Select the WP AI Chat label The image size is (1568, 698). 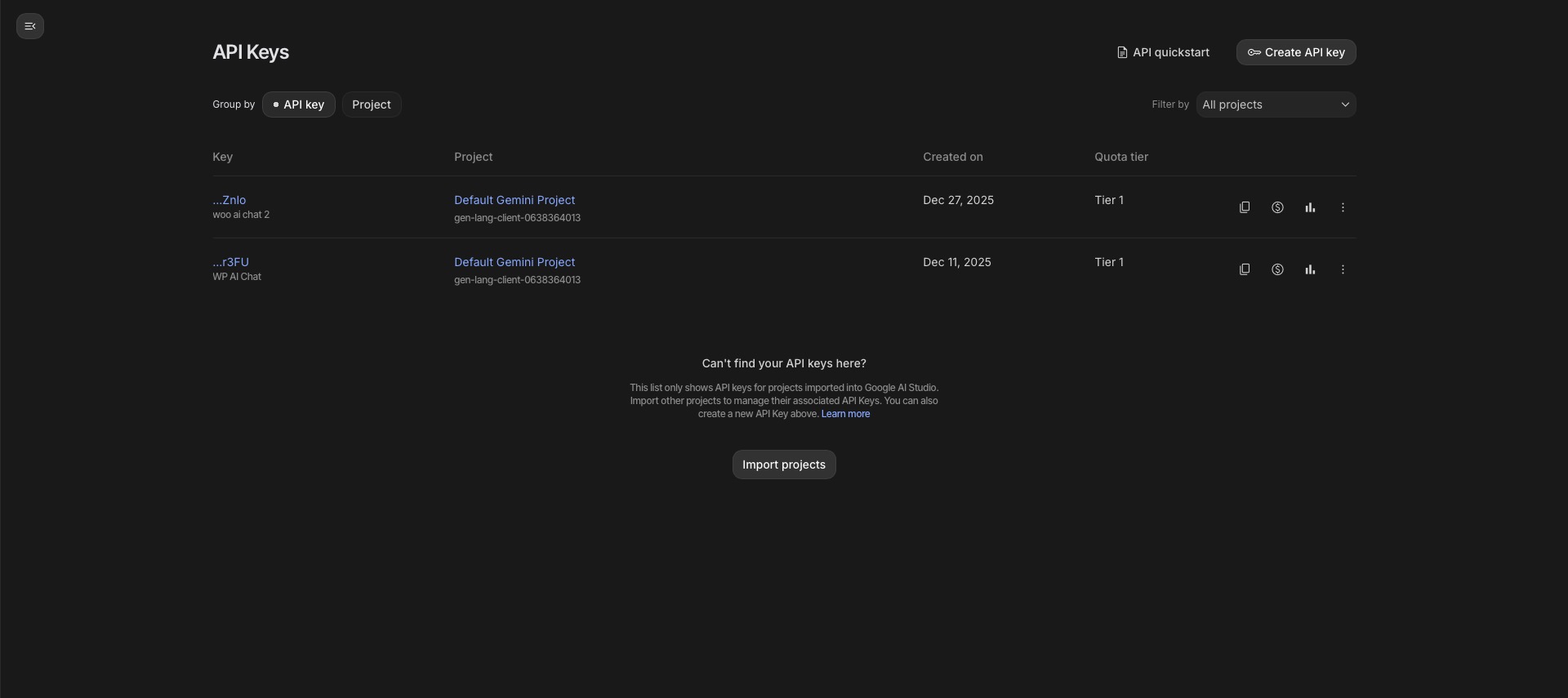click(237, 277)
